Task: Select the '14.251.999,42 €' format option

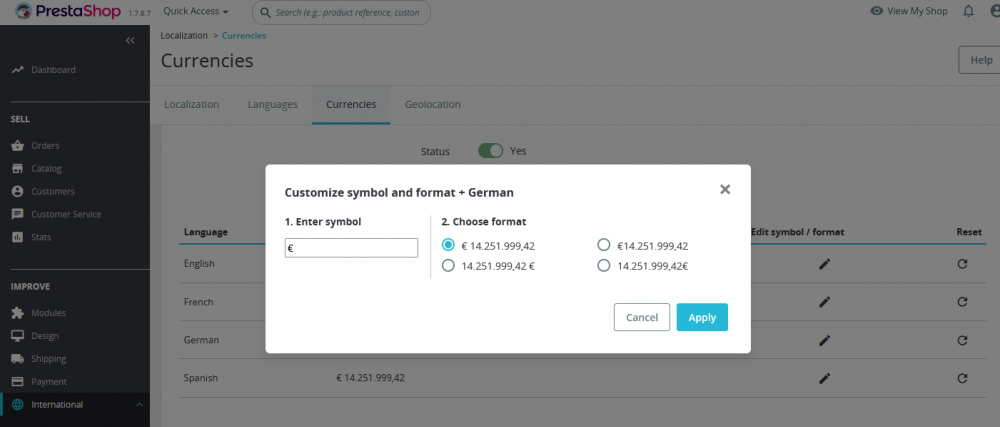Action: coord(448,266)
